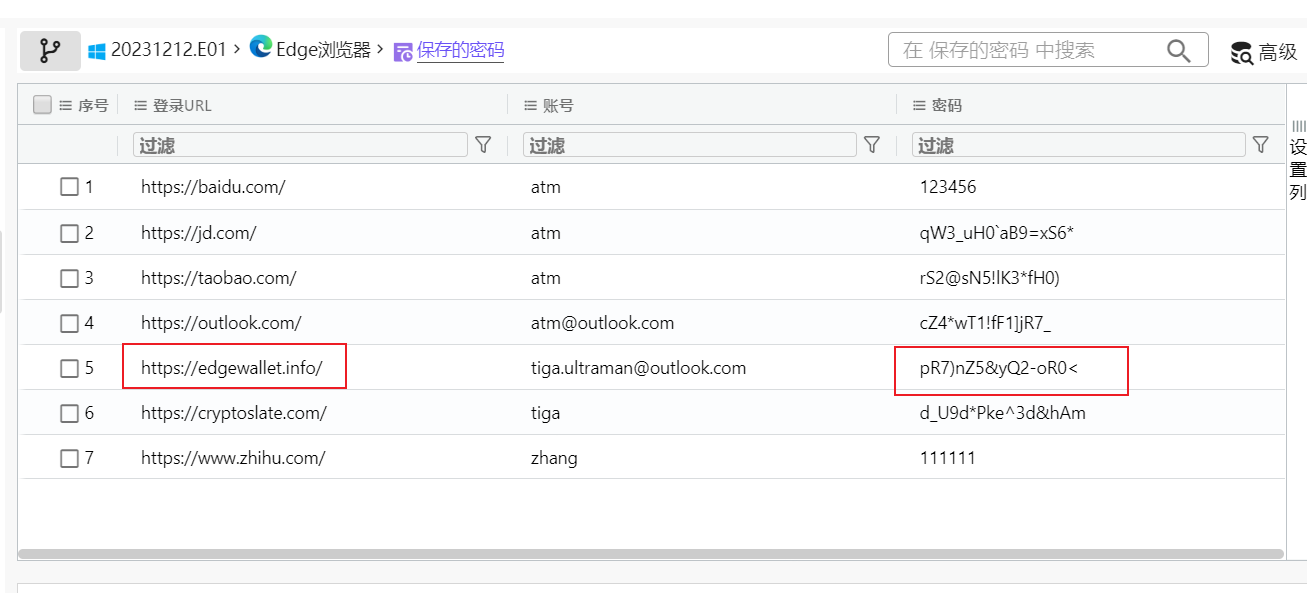Select the password 123456
Screen dimensions: 1307x593
[948, 187]
